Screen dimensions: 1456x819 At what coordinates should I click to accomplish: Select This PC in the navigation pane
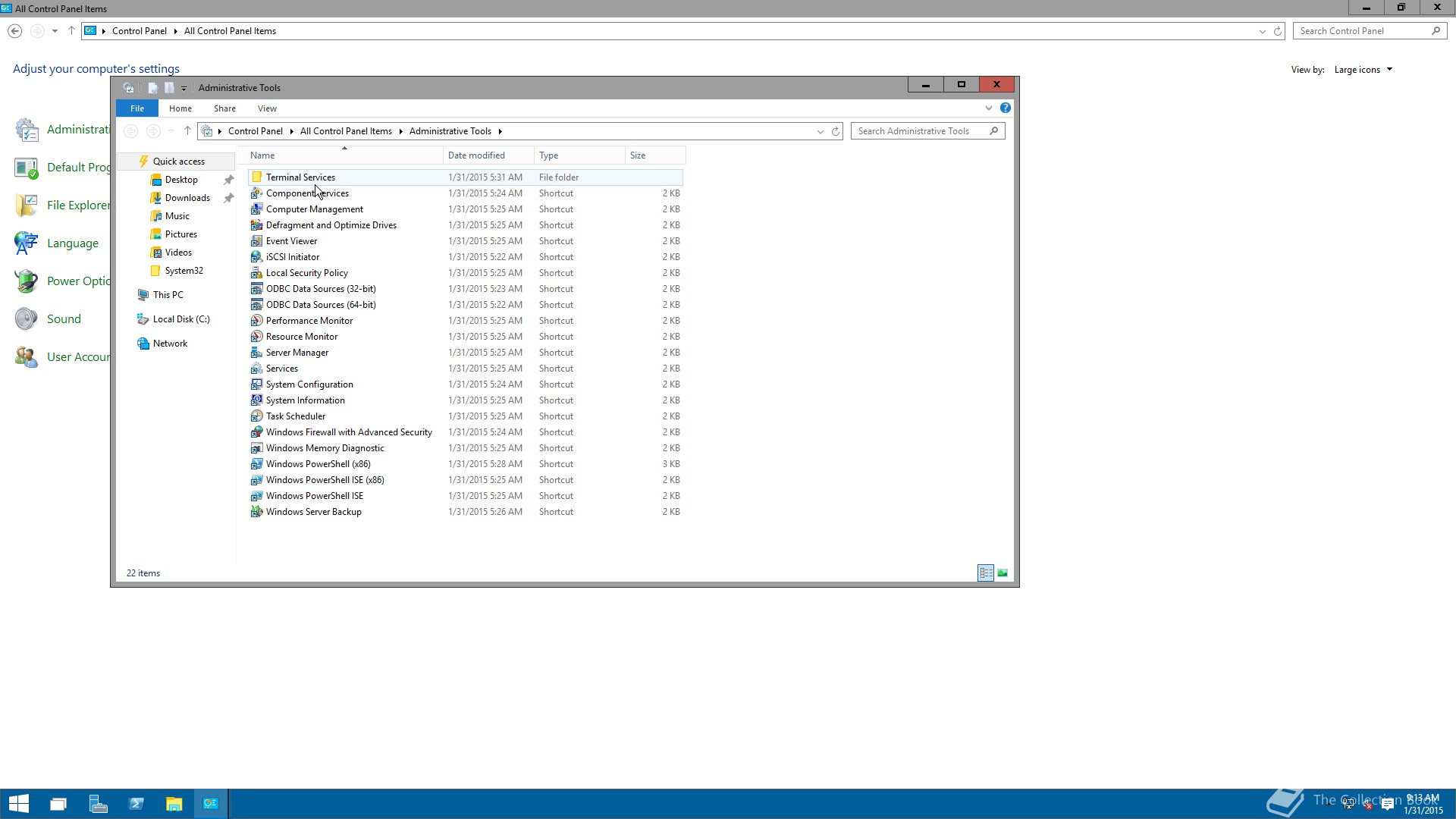pos(168,295)
